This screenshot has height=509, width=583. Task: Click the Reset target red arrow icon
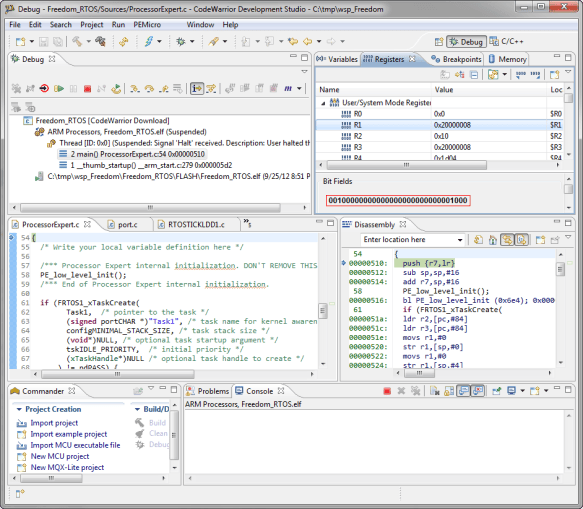coord(44,88)
